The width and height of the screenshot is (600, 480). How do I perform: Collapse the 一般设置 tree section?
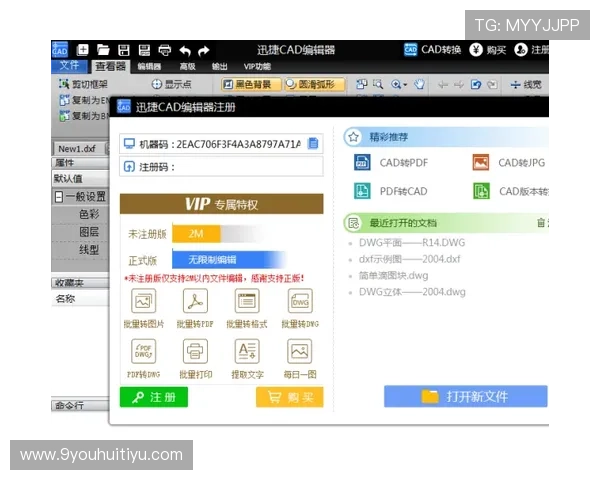coord(59,197)
